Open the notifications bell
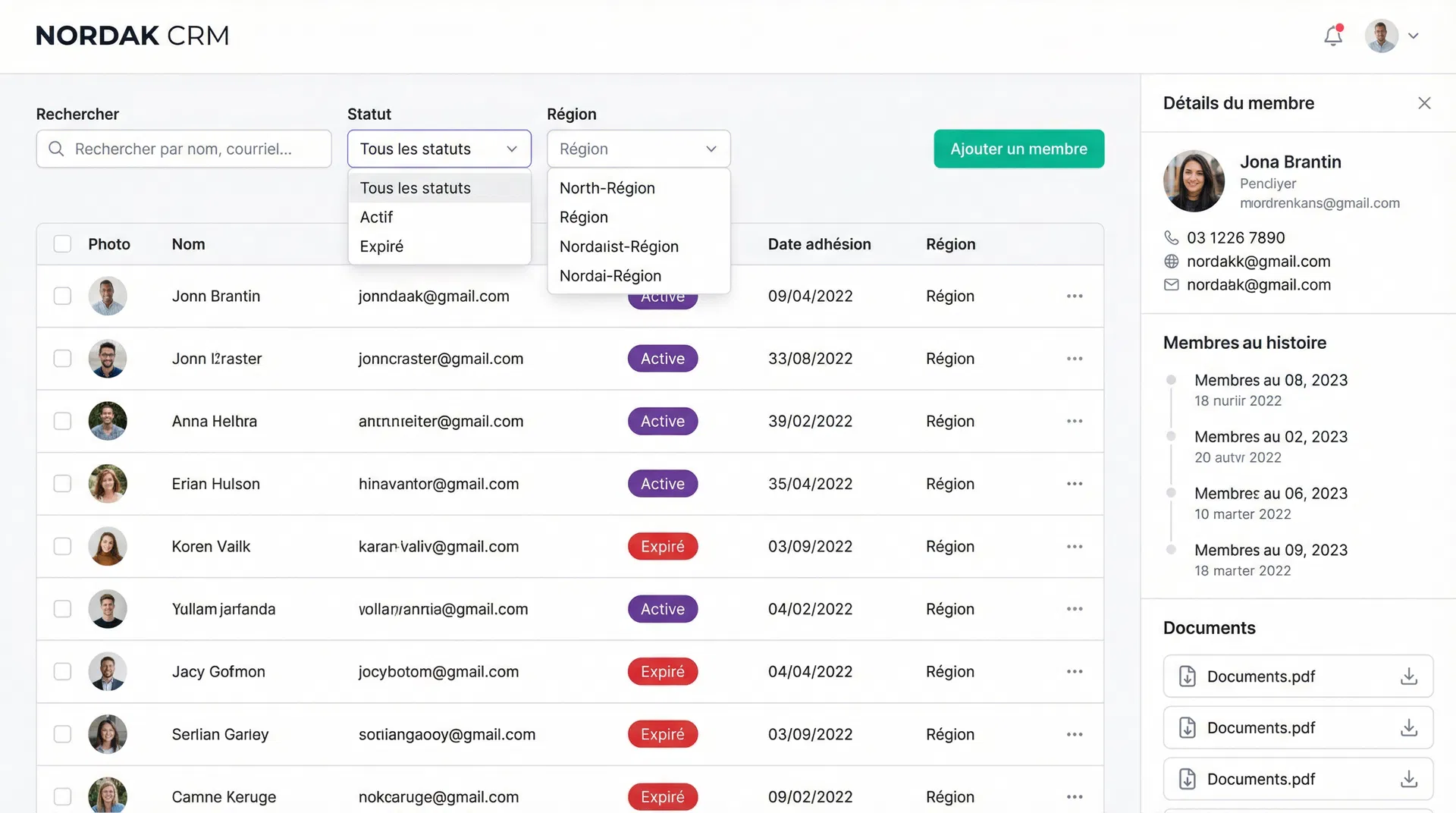Screen dimensions: 1456x813 pyautogui.click(x=1333, y=36)
